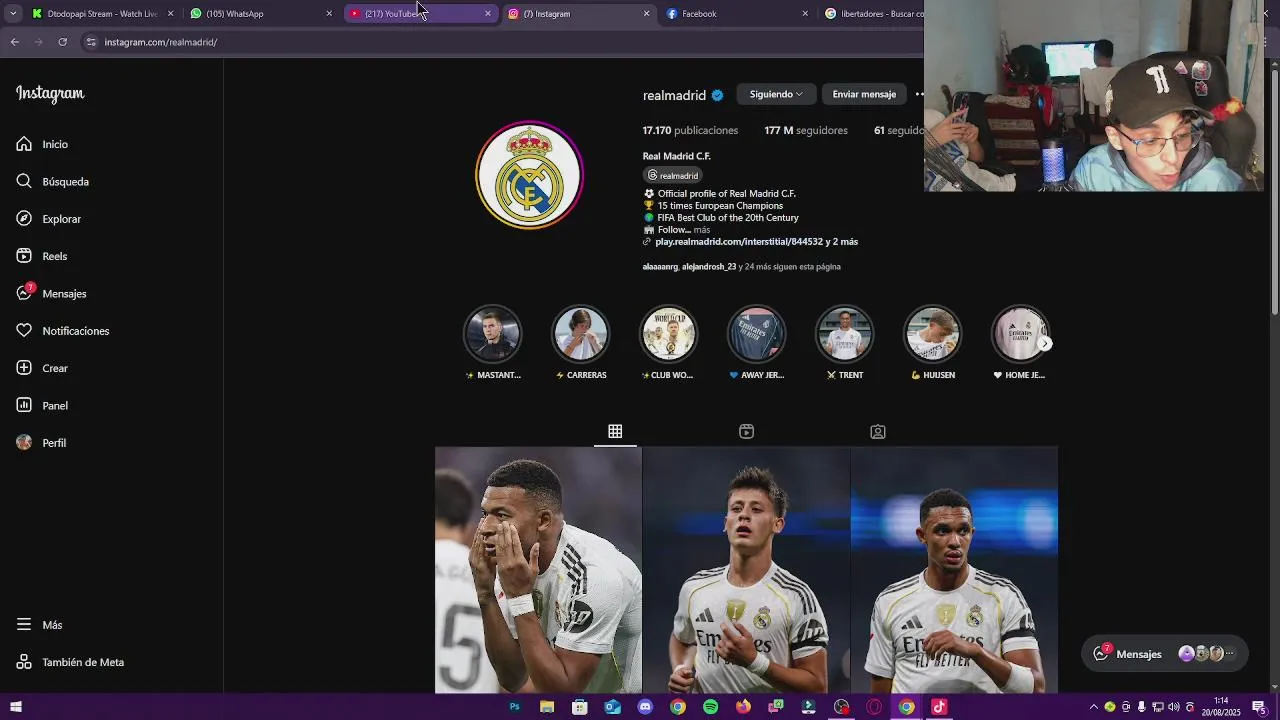Open Discord from taskbar
The image size is (1280, 720).
pyautogui.click(x=645, y=707)
